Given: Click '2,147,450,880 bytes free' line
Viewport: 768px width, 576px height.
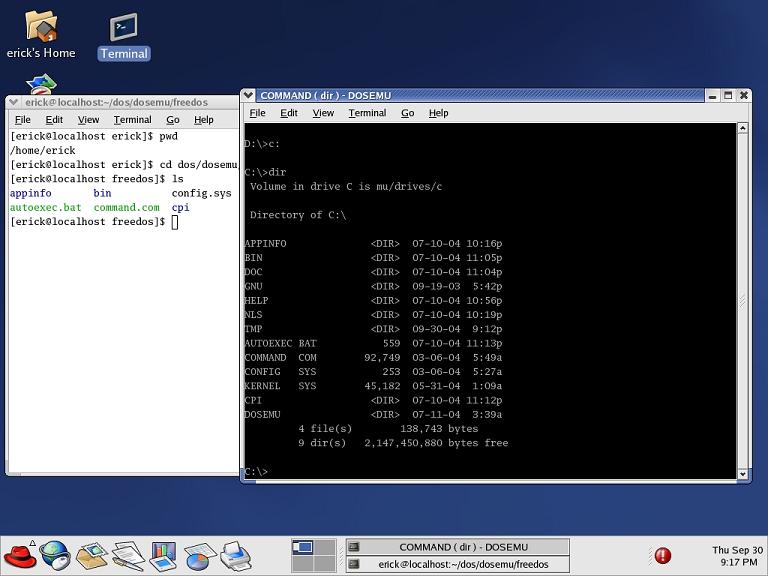Looking at the screenshot, I should click(436, 443).
